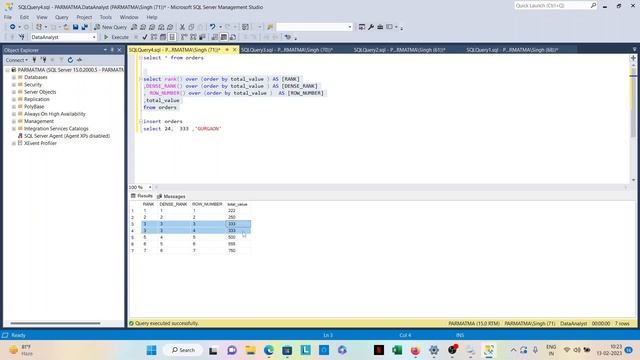Click the search magnifier in Quick Launch

click(593, 5)
